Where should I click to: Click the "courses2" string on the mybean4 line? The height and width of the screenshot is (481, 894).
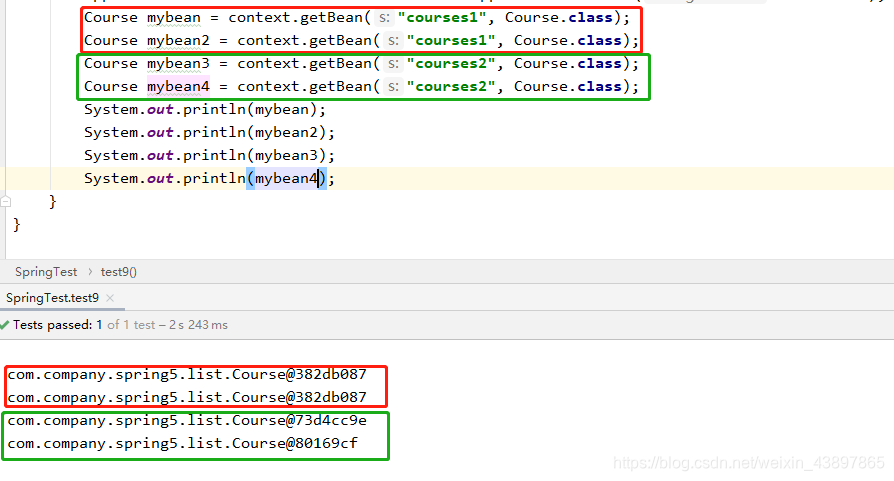[x=451, y=87]
